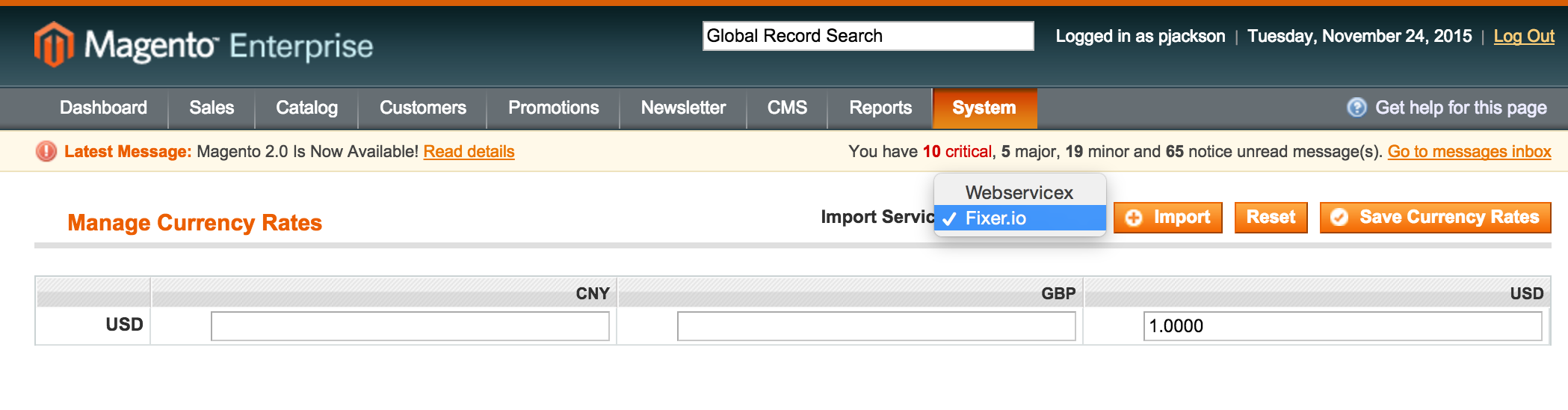The image size is (1568, 410).
Task: Click the 'Logged in as pjackson' text
Action: coord(1140,36)
